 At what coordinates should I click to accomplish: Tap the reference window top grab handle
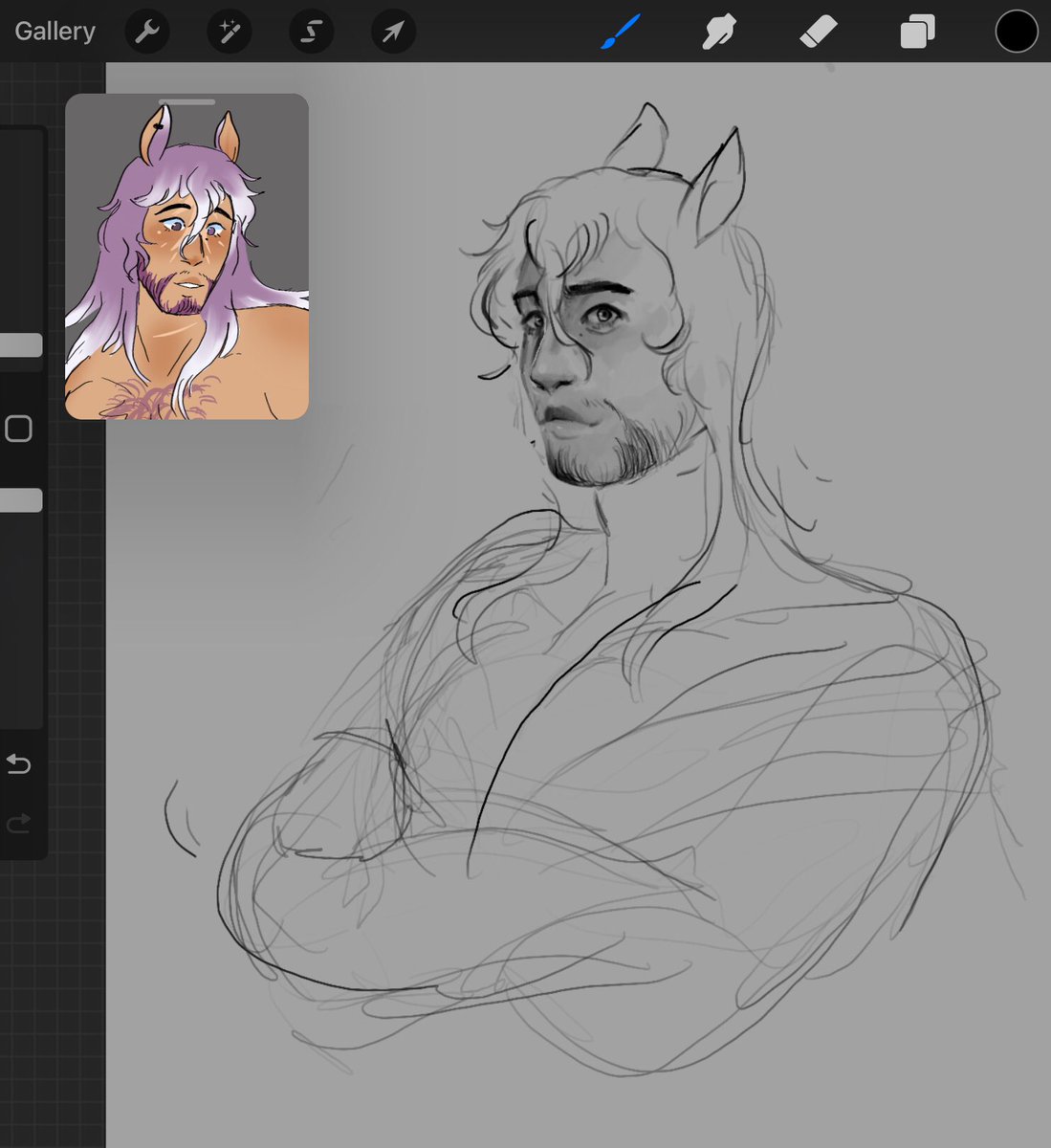(x=186, y=101)
